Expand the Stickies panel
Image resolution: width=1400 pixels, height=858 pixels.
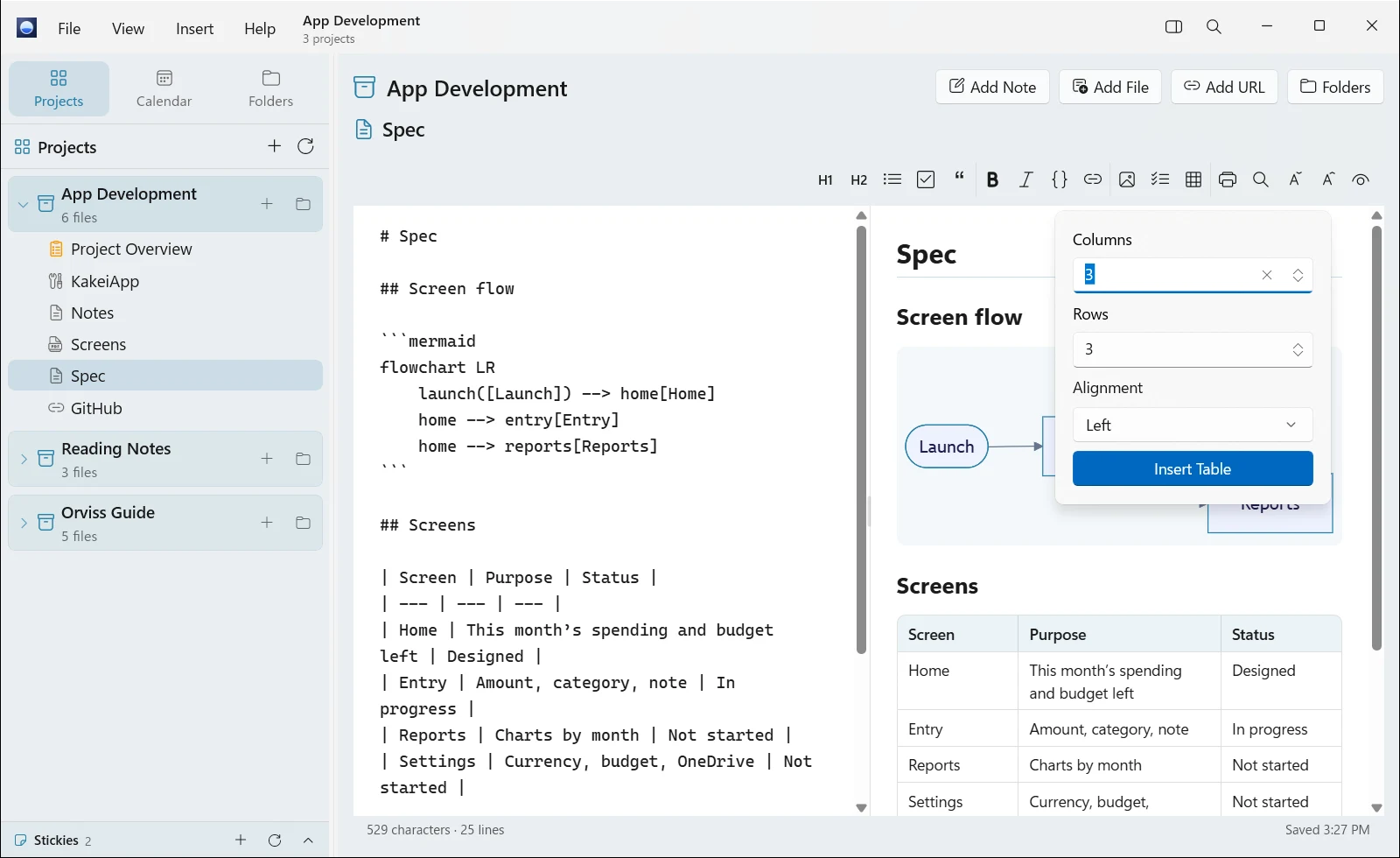click(308, 840)
